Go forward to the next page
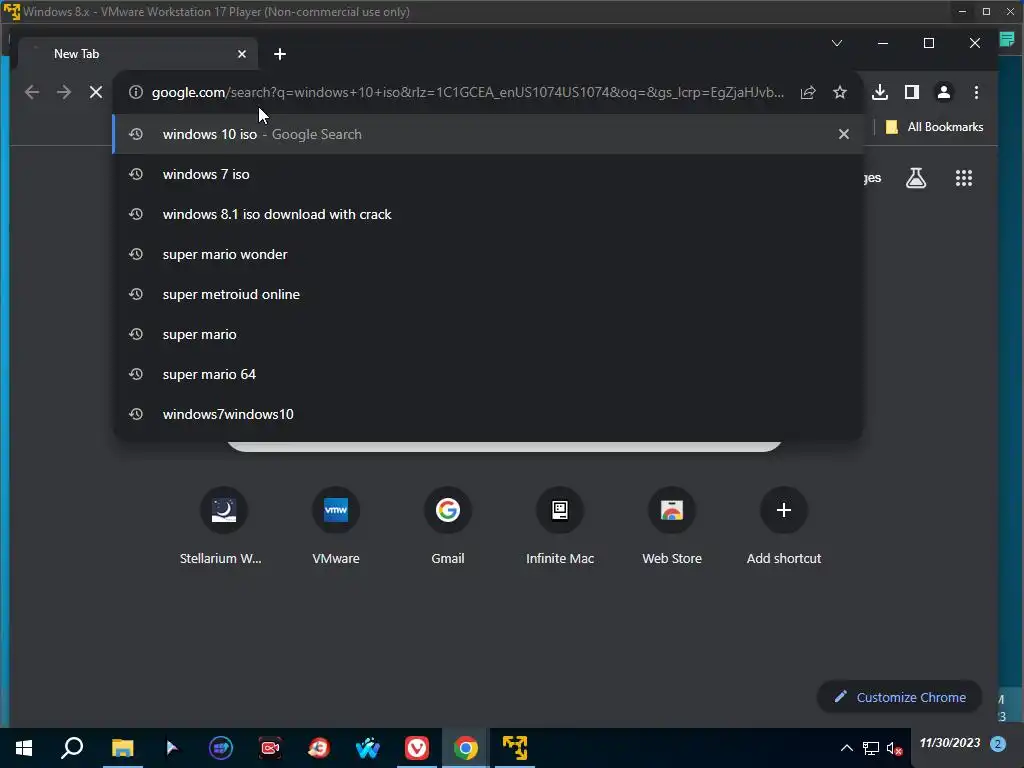The width and height of the screenshot is (1024, 768). pos(63,92)
